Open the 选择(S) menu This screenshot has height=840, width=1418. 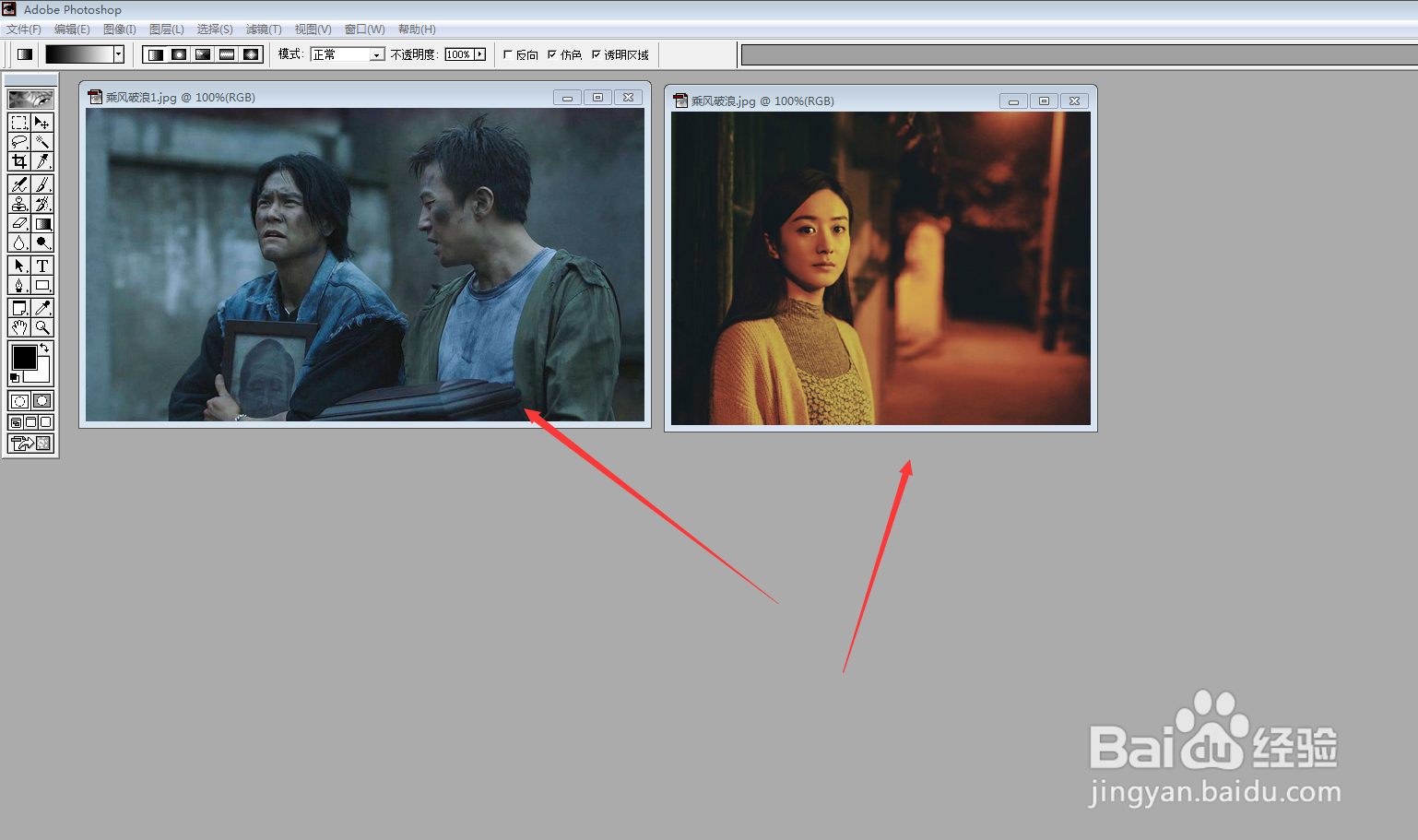(215, 30)
